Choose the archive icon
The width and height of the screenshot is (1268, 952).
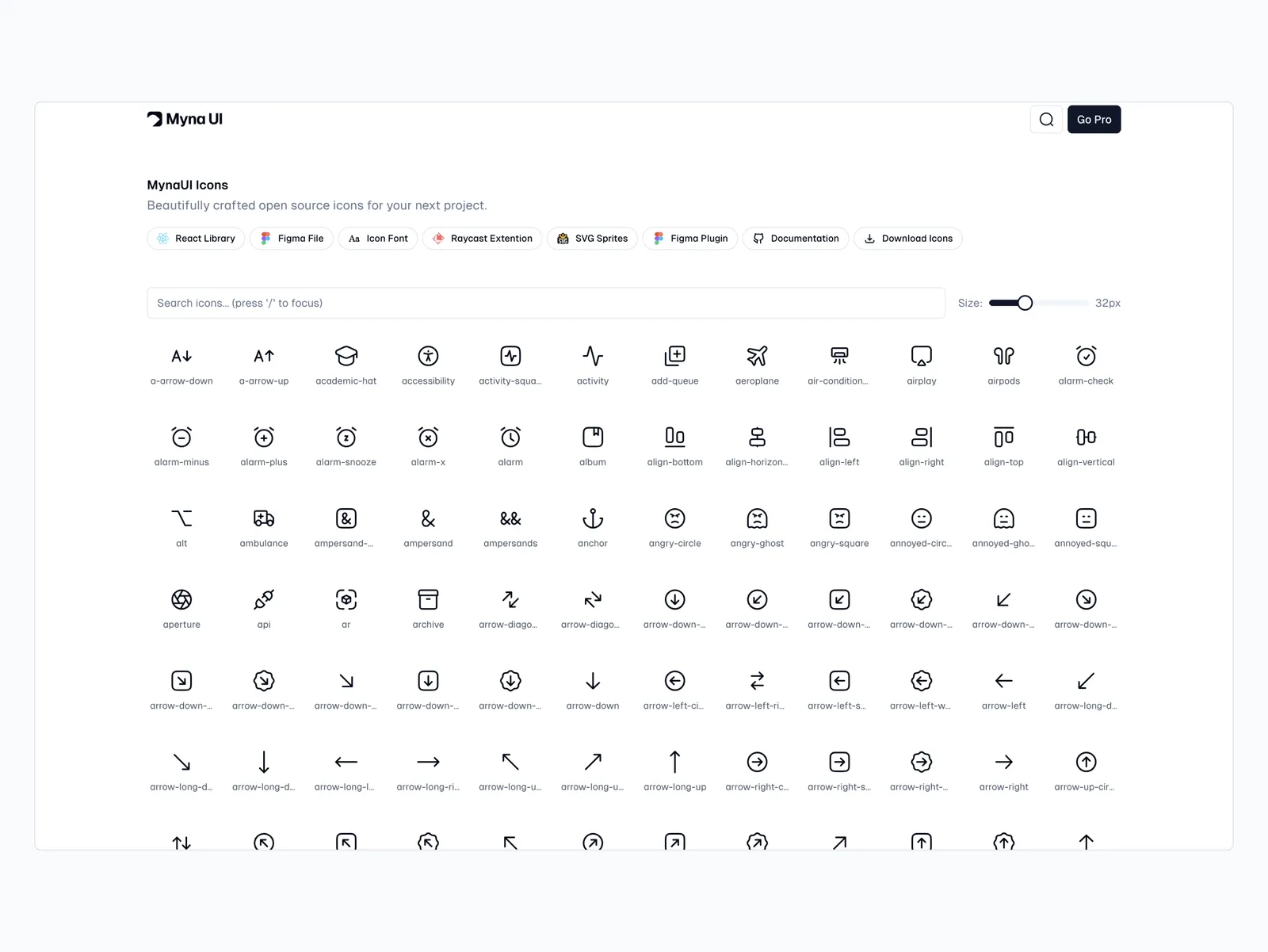428,600
